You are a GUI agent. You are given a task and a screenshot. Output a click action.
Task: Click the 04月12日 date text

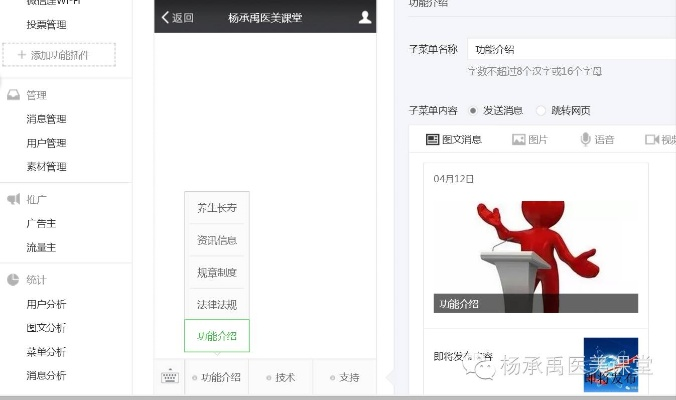[x=454, y=178]
